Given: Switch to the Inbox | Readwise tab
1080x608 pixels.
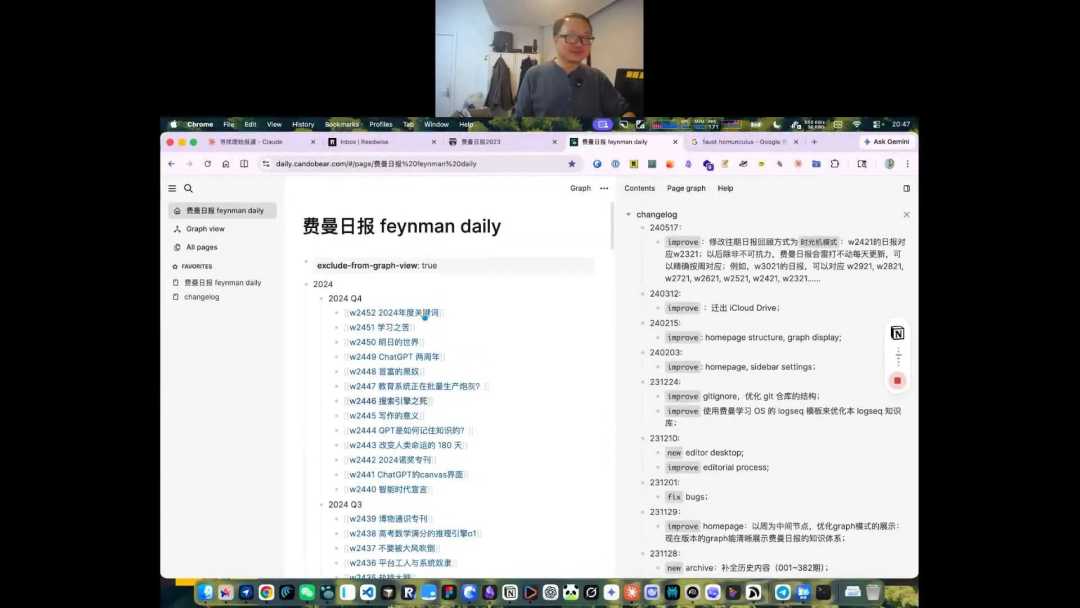Looking at the screenshot, I should coord(382,142).
